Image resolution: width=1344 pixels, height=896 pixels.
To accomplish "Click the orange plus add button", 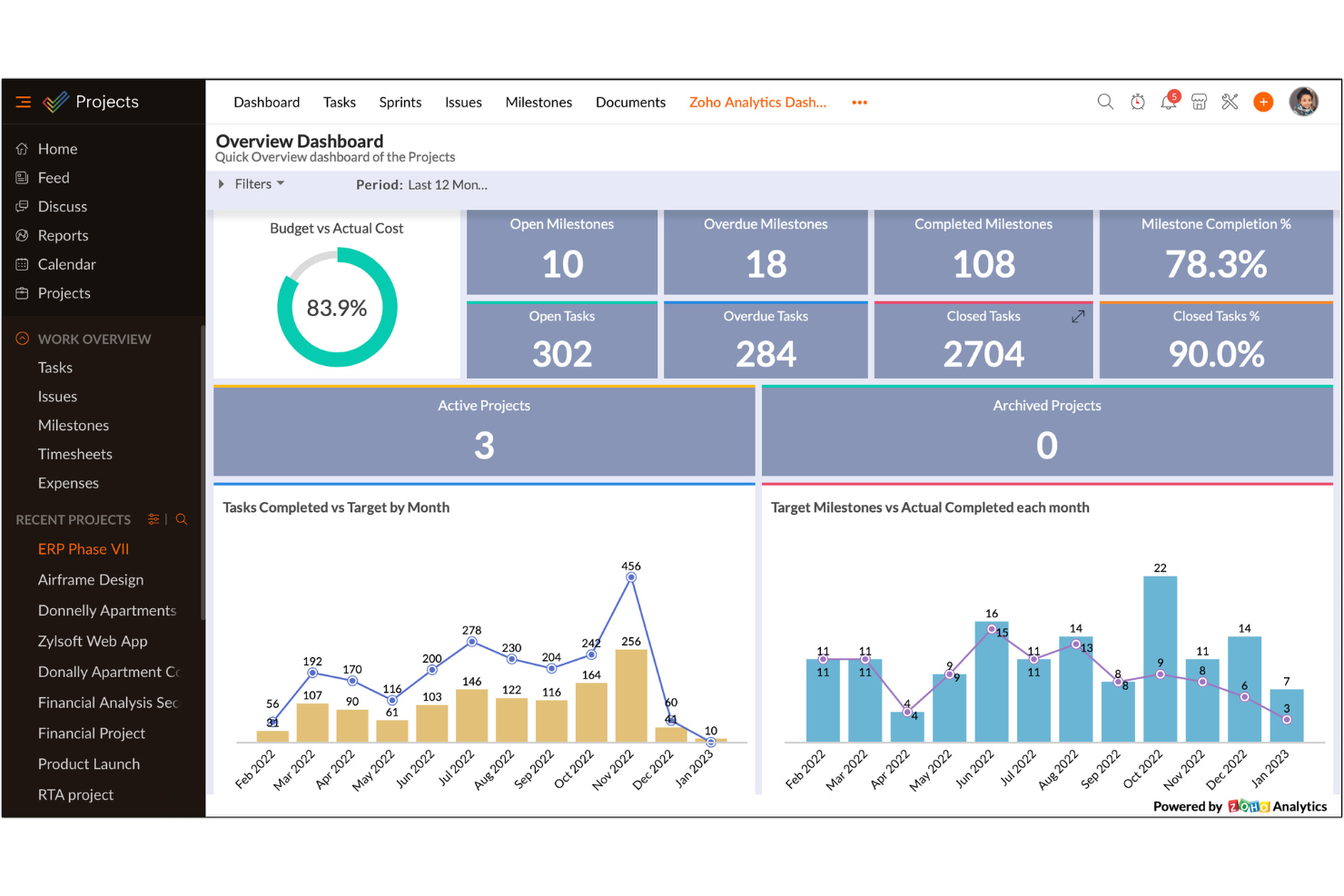I will click(x=1263, y=103).
